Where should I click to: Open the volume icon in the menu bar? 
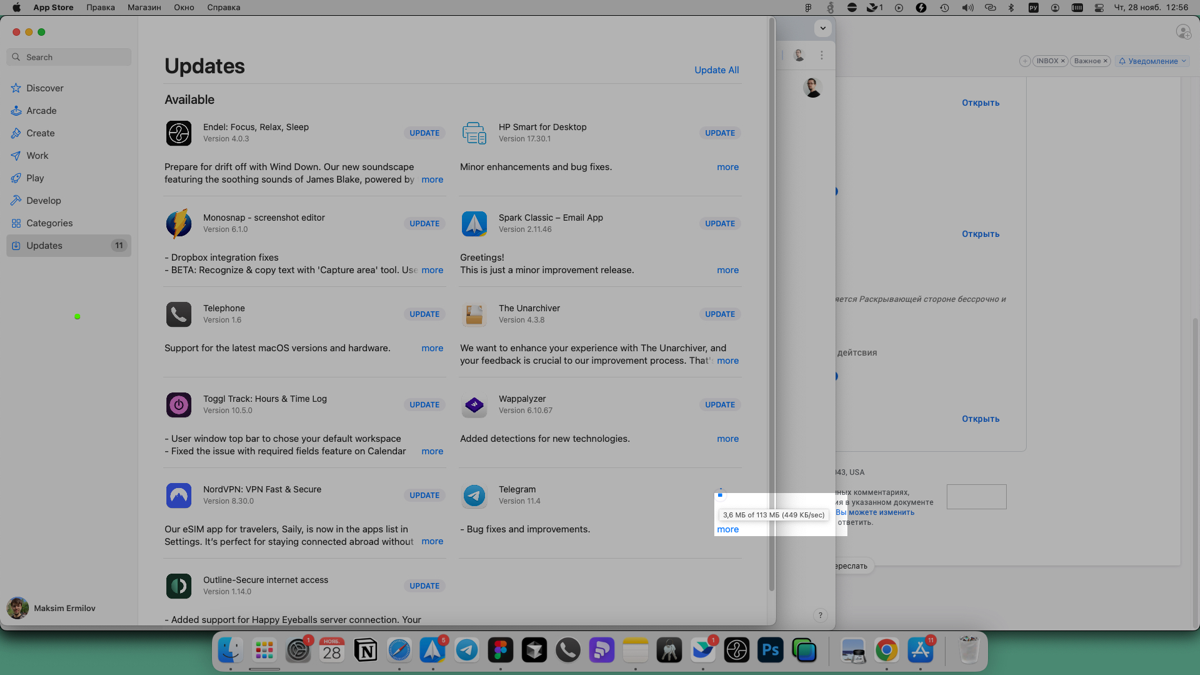pos(967,7)
